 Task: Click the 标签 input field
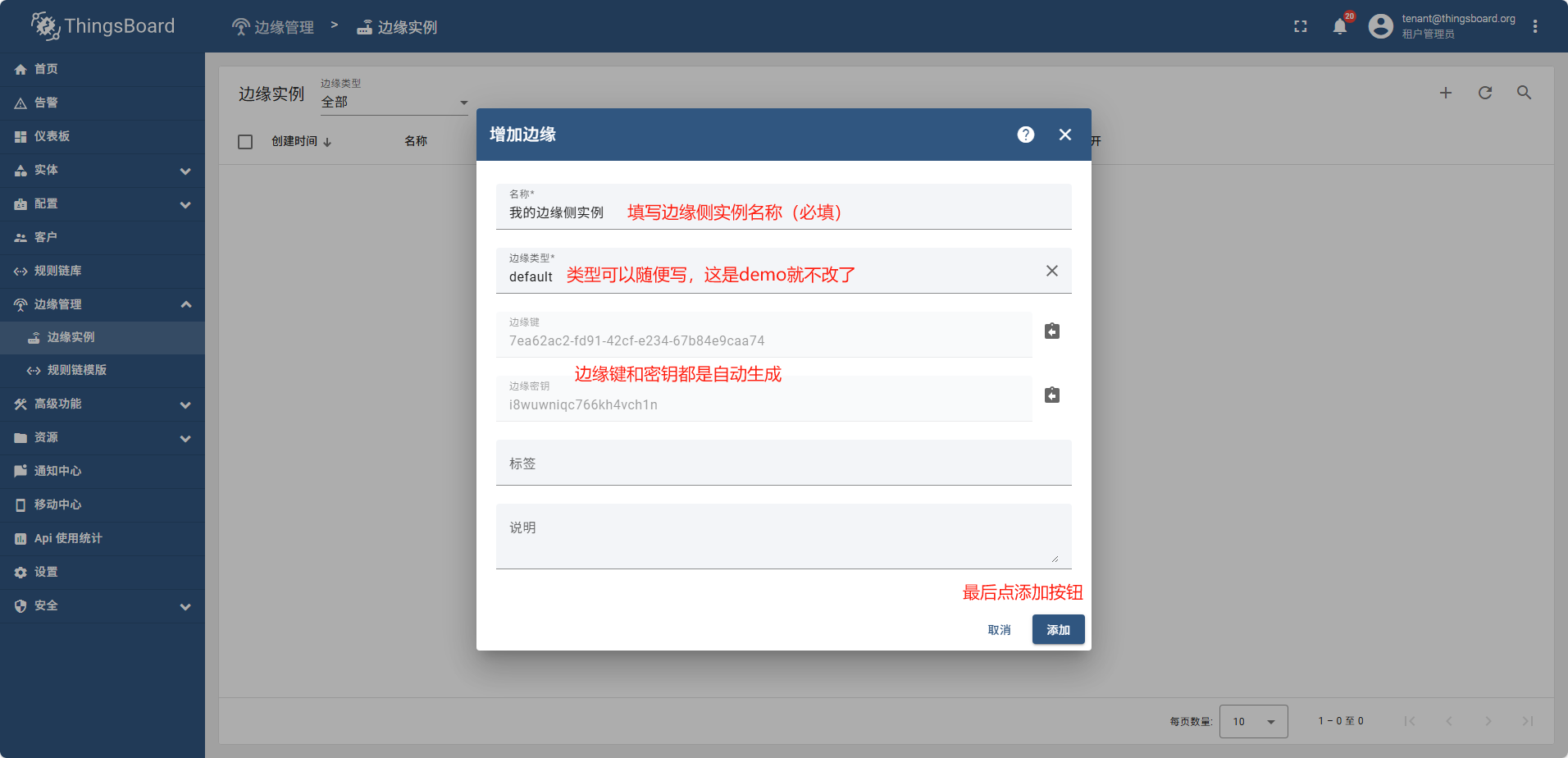coord(783,463)
